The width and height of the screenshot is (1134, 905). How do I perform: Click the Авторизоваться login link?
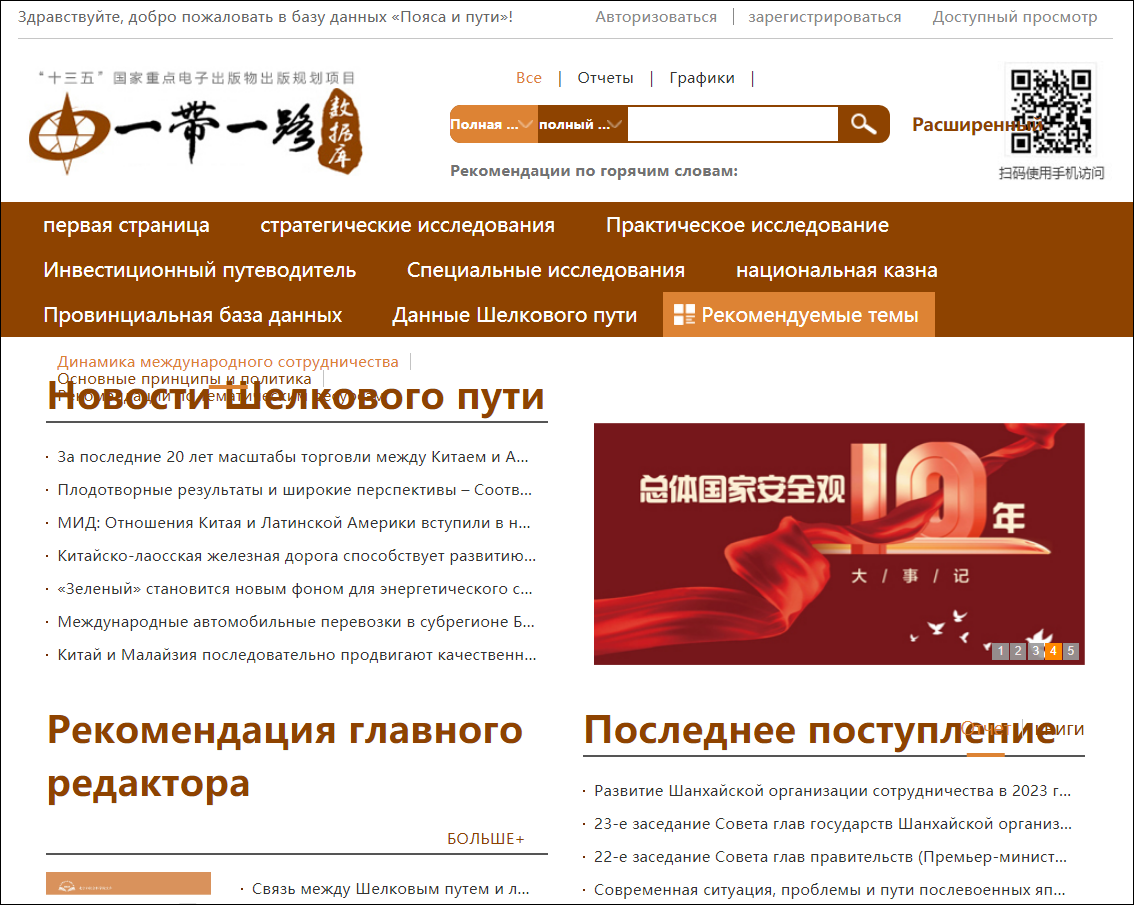pyautogui.click(x=656, y=17)
